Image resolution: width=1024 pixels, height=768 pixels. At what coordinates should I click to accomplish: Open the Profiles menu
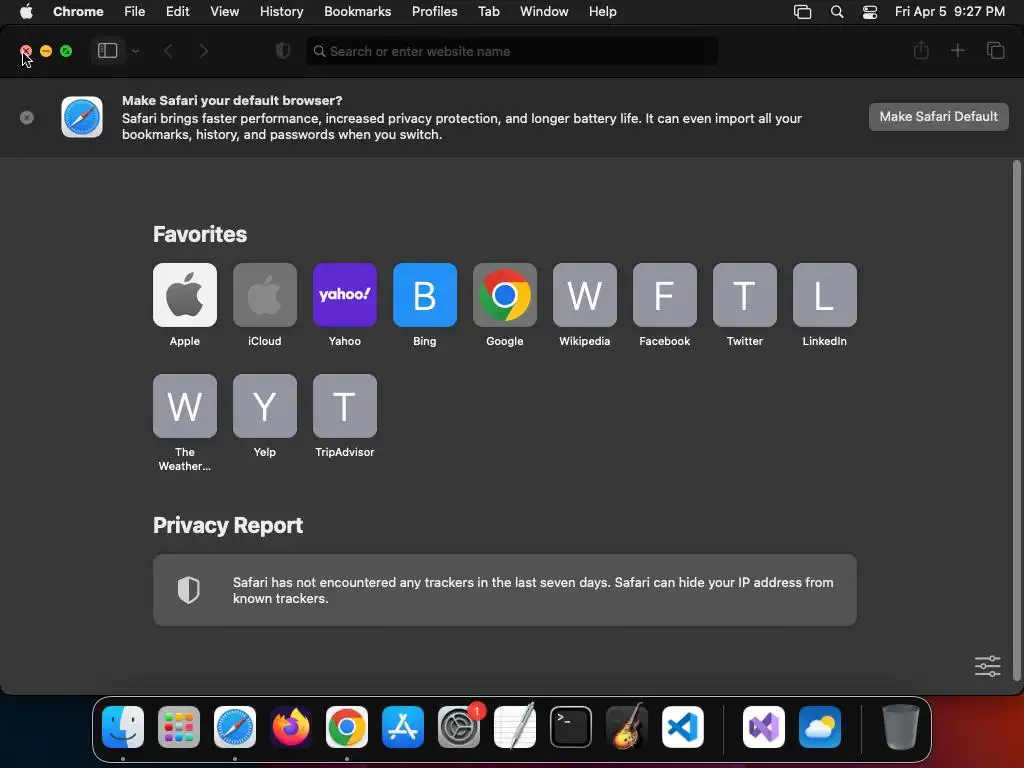coord(434,11)
